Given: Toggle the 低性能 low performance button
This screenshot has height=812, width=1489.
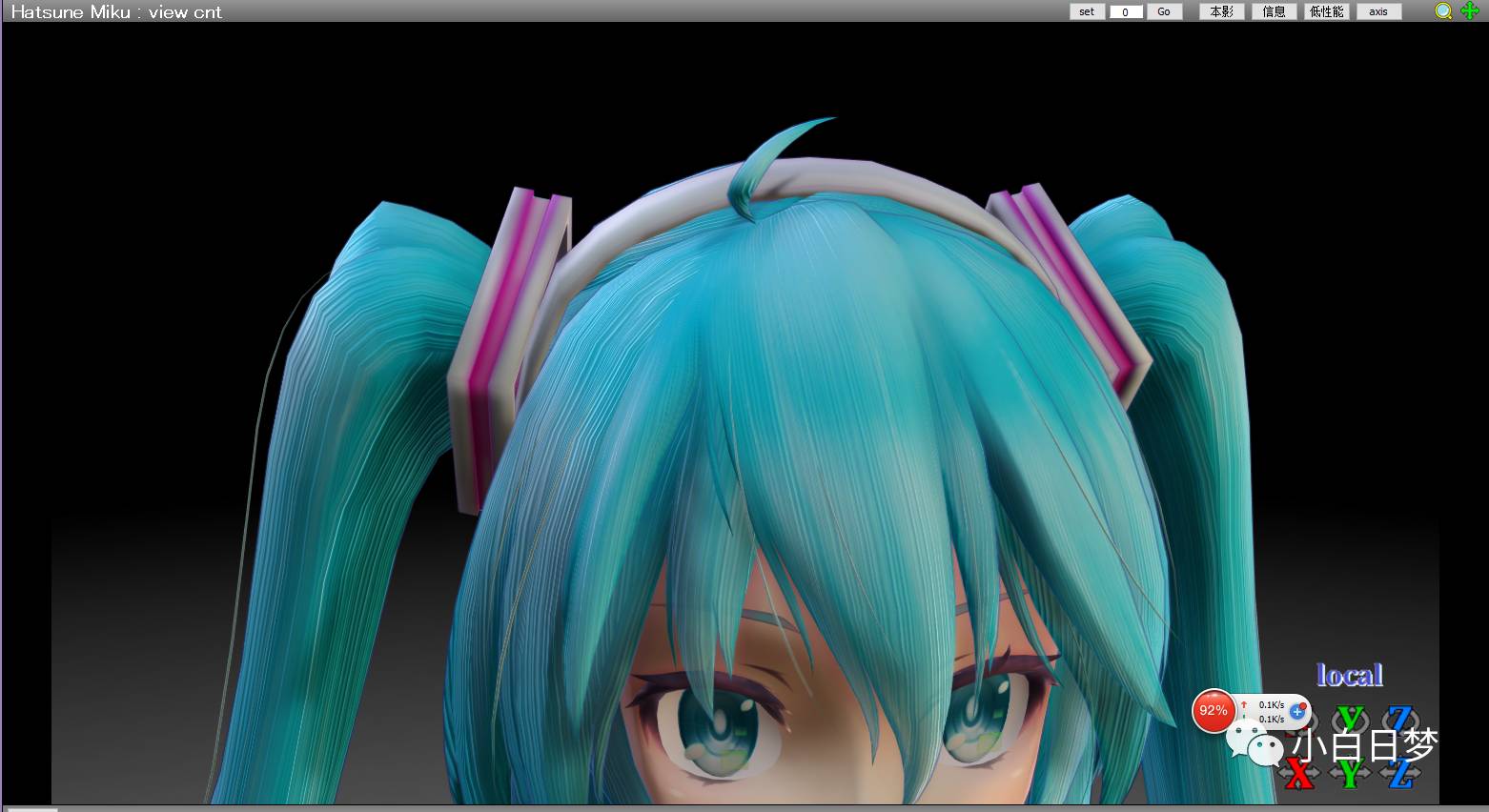Looking at the screenshot, I should [1326, 11].
